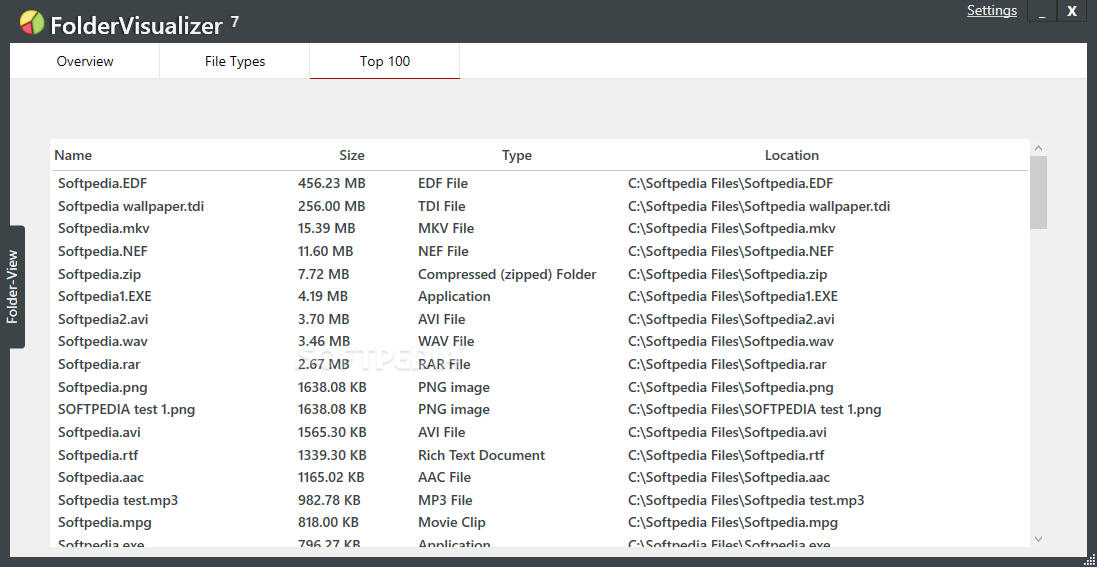Switch to the File Types tab
1097x567 pixels.
coord(235,61)
